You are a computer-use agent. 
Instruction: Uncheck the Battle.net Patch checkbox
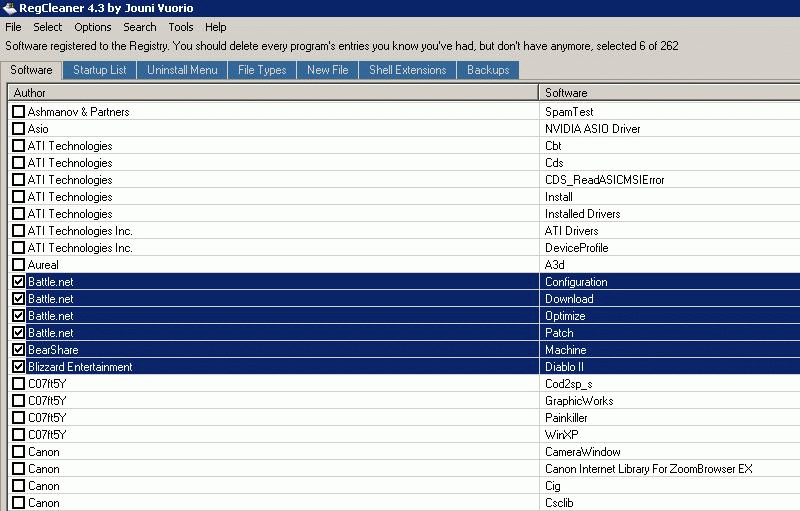pos(18,333)
